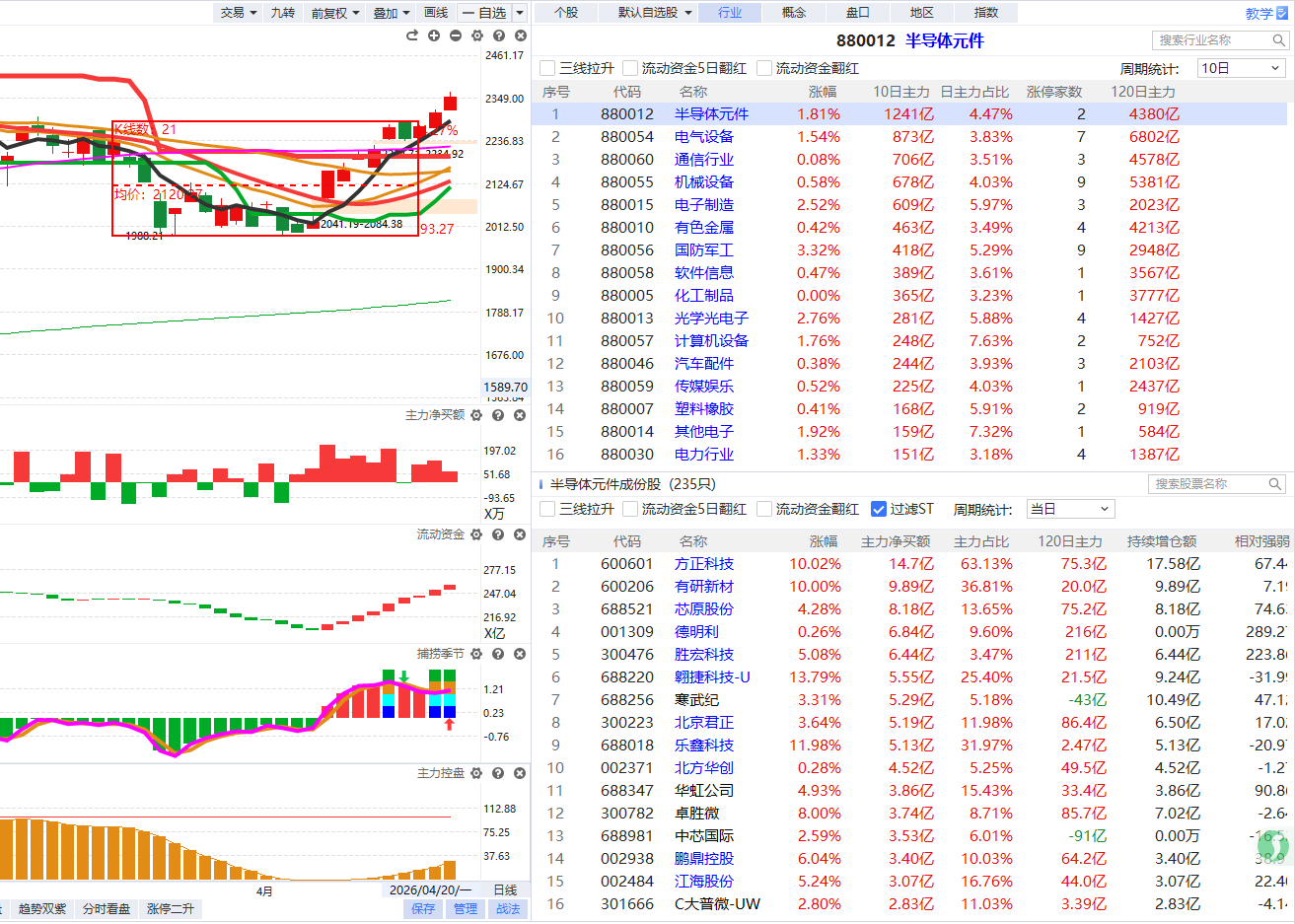The image size is (1295, 924).
Task: Click the zoom-out minus icon above main chart
Action: pos(456,36)
